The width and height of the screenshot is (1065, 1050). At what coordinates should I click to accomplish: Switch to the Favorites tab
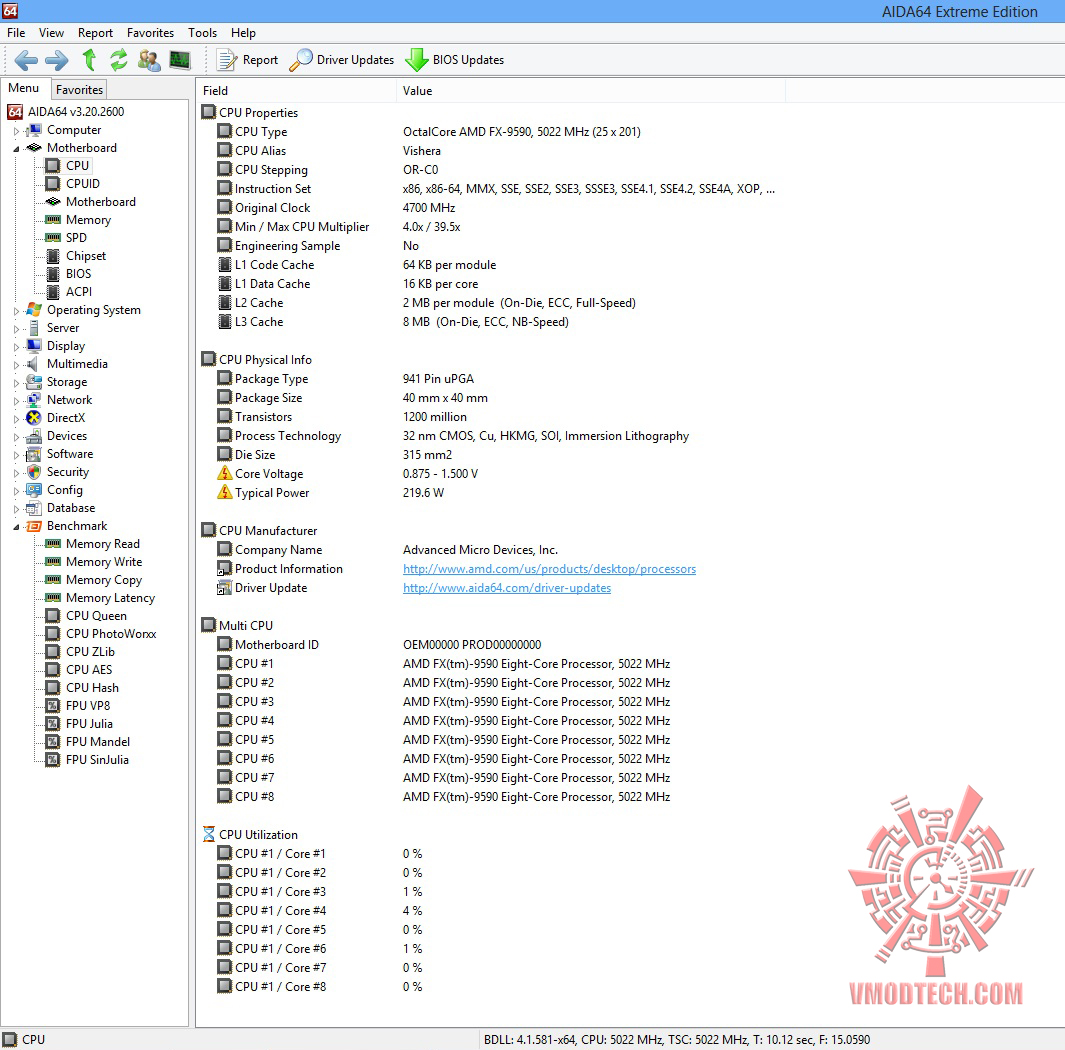[79, 90]
